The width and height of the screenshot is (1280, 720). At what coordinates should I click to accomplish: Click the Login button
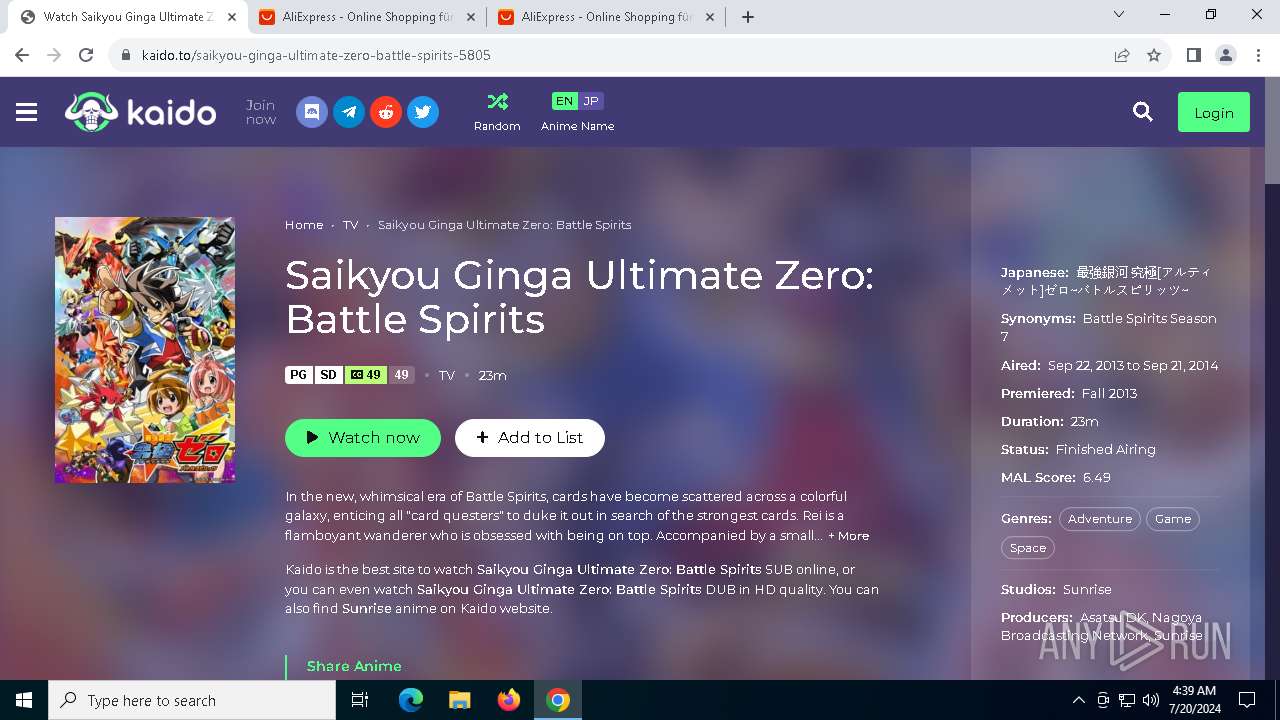[1214, 113]
